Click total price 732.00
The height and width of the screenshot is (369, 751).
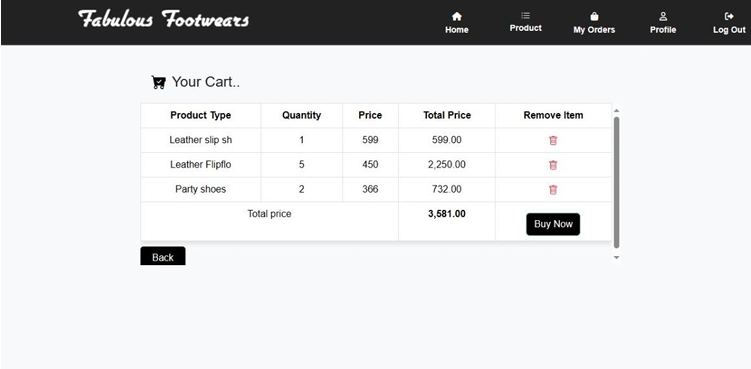(447, 189)
